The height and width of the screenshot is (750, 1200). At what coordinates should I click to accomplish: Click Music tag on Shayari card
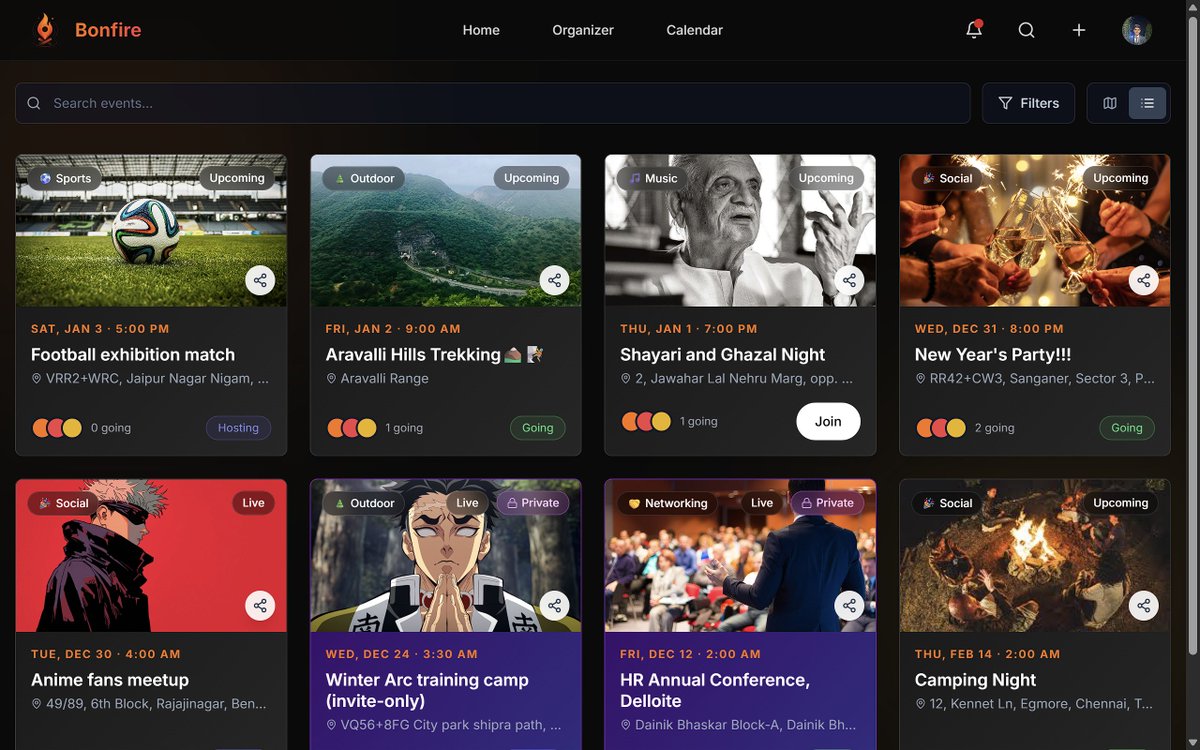coord(653,178)
